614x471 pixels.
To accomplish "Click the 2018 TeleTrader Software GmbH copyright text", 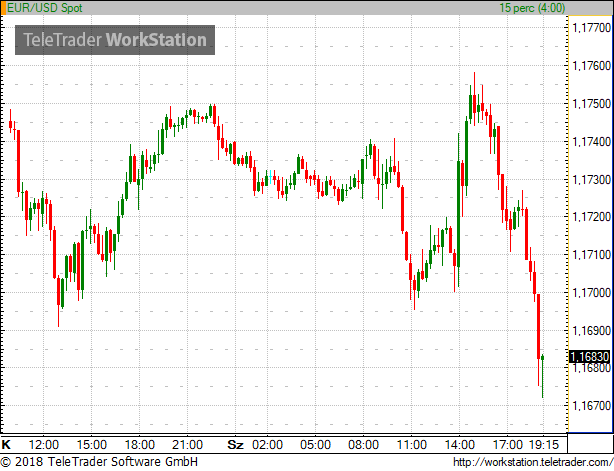I will pyautogui.click(x=99, y=462).
